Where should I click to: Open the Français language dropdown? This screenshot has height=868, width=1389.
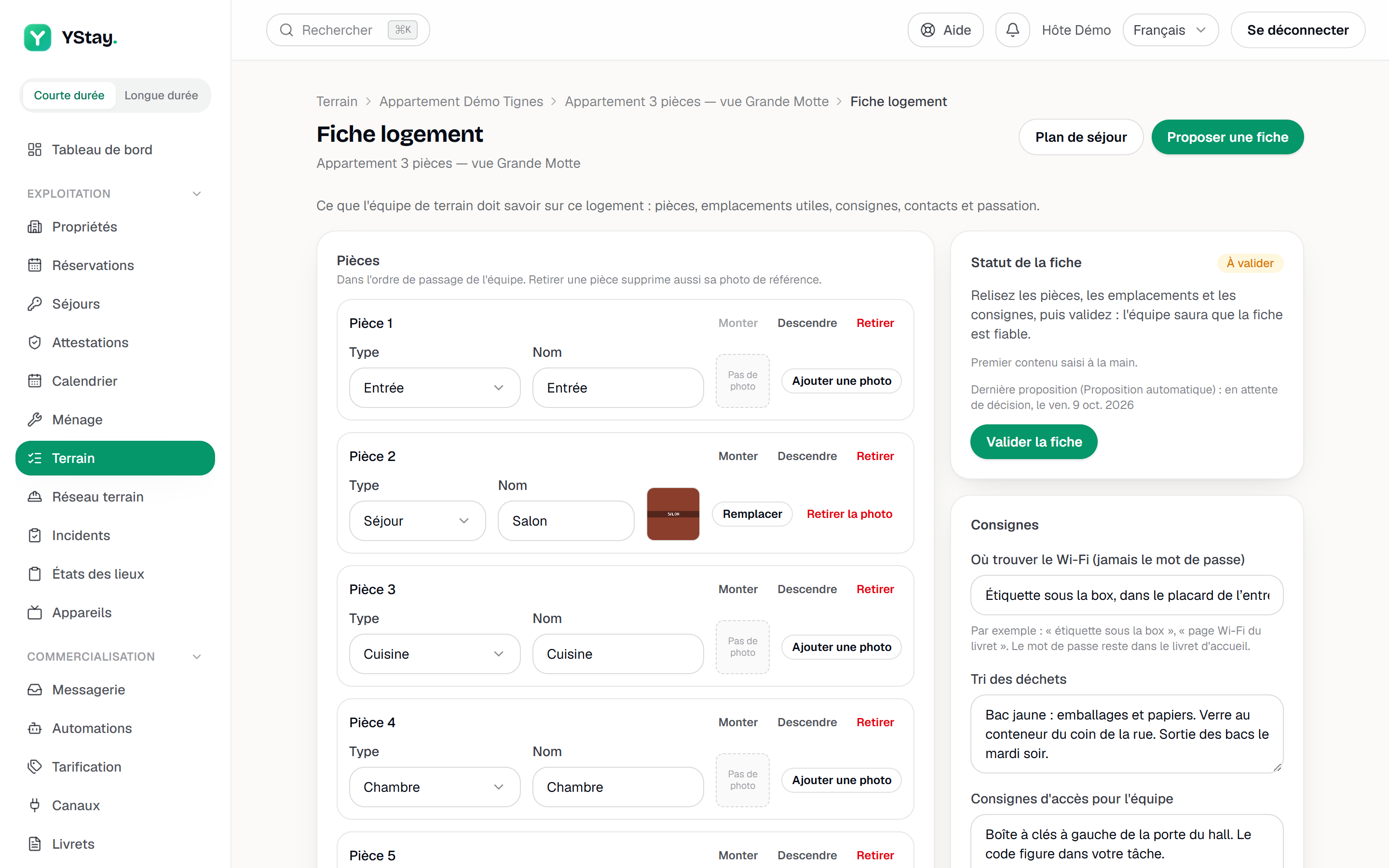pyautogui.click(x=1171, y=30)
